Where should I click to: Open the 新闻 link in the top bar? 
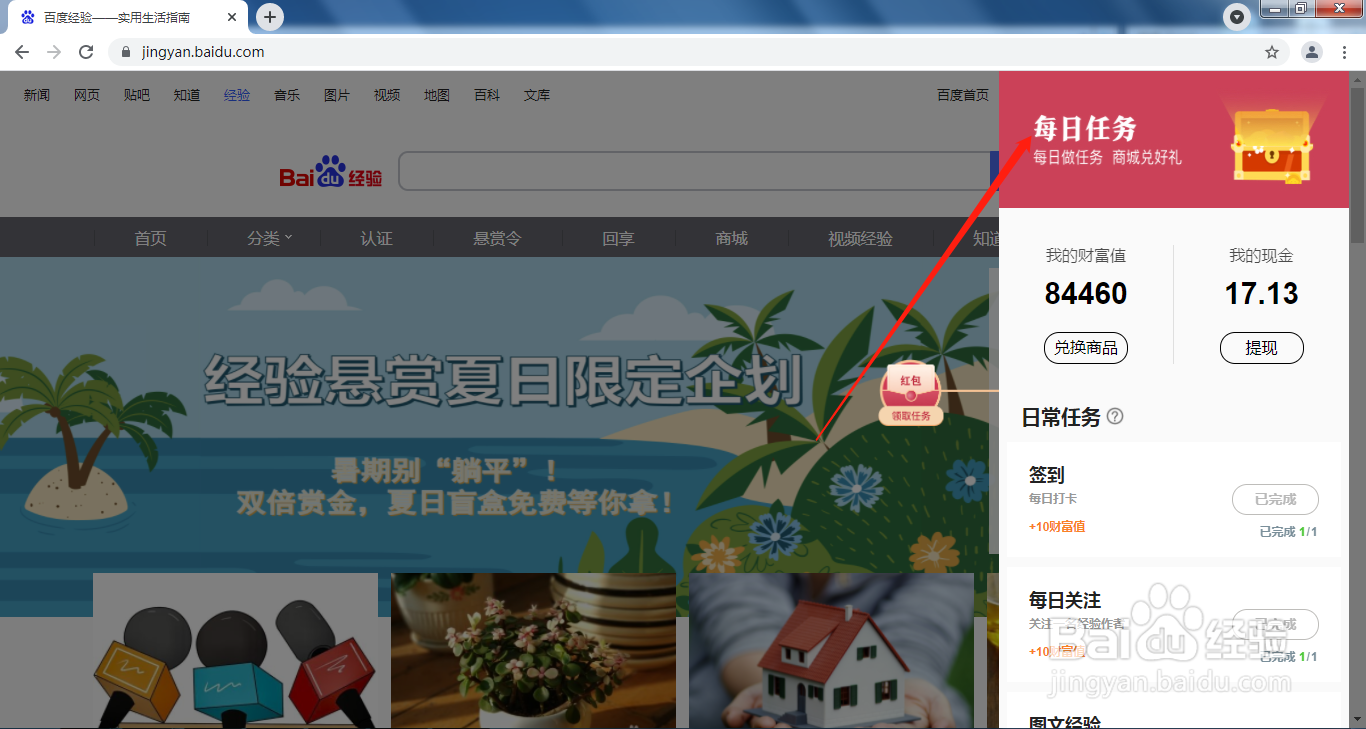click(37, 95)
